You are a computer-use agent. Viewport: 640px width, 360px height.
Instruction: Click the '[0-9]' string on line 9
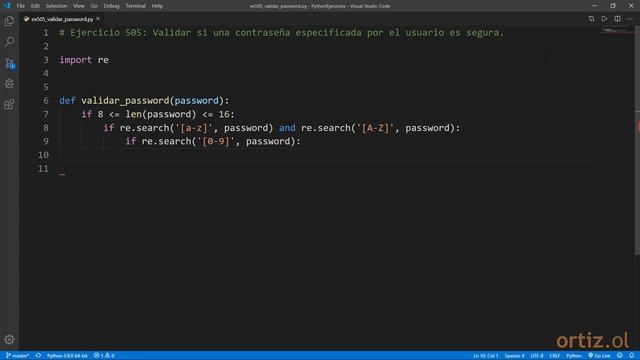[216, 141]
